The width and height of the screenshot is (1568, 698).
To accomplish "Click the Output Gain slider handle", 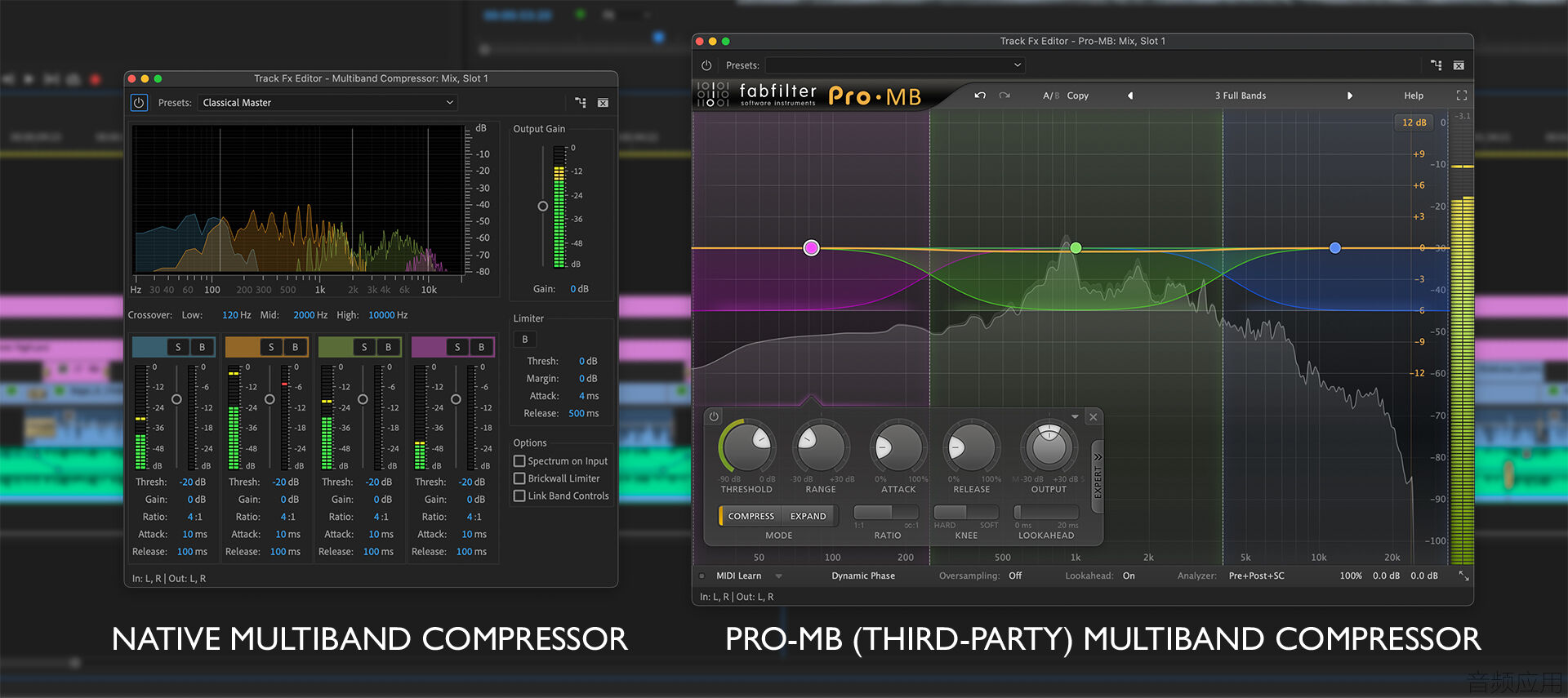I will pyautogui.click(x=542, y=207).
